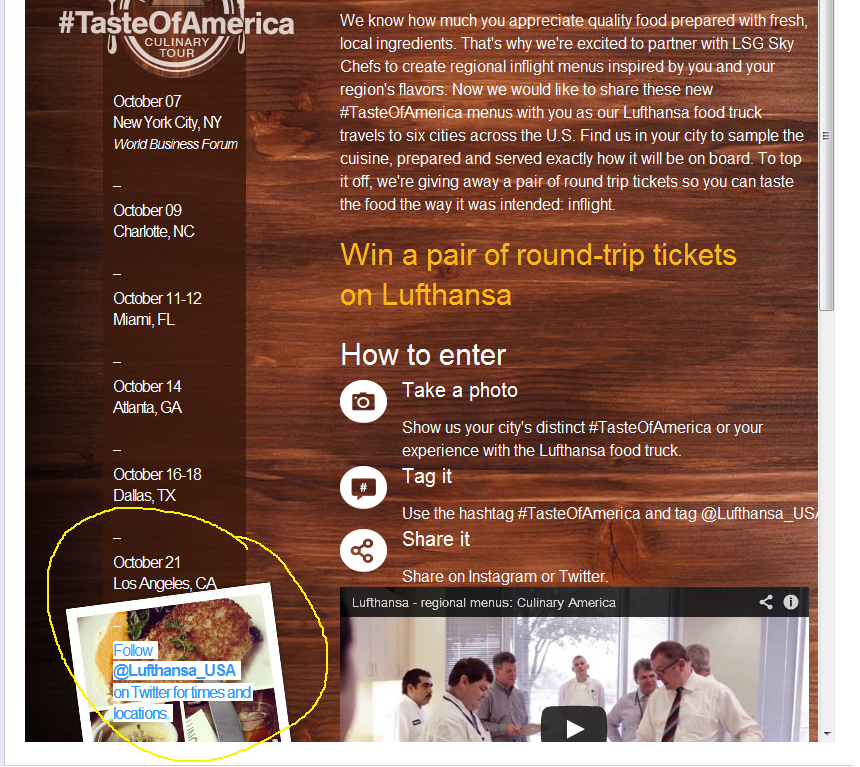The width and height of the screenshot is (860, 767).
Task: Select the October 09 Charlotte, NC entry
Action: click(x=154, y=221)
